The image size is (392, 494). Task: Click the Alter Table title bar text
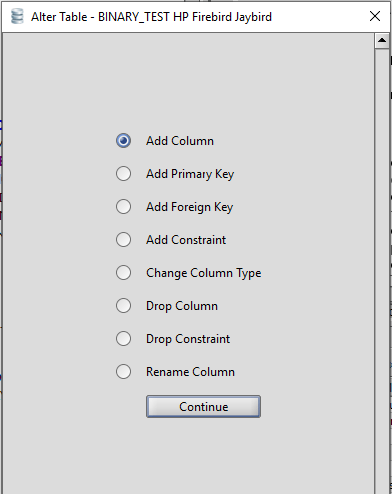point(151,17)
